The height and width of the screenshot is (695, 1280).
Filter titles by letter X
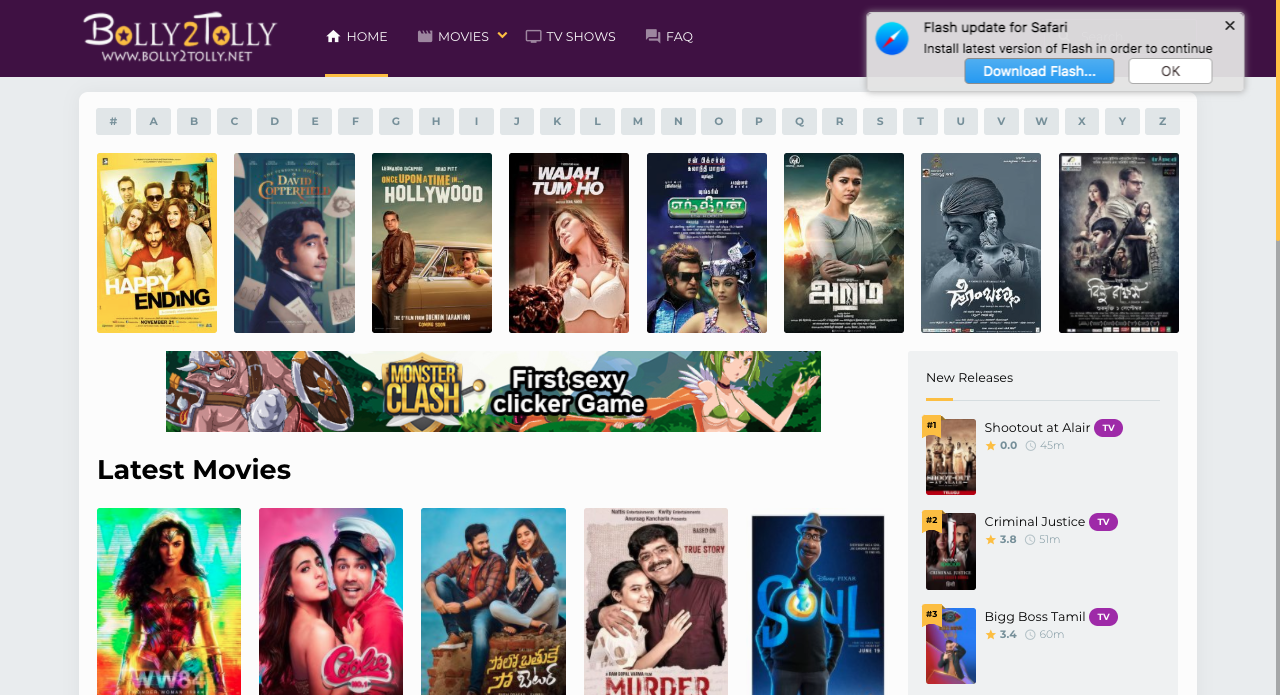point(1082,121)
